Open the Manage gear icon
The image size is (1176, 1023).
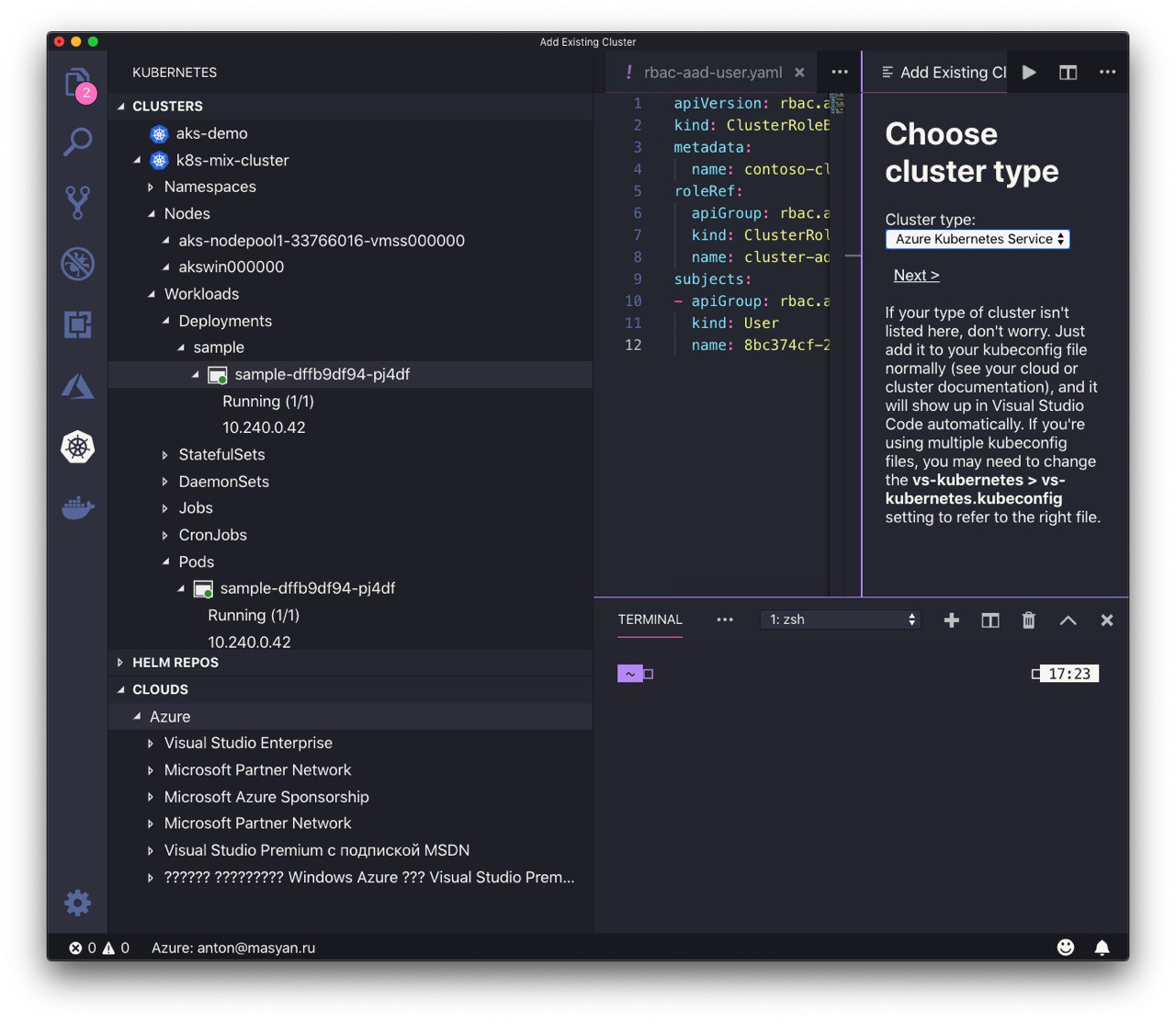click(x=77, y=903)
